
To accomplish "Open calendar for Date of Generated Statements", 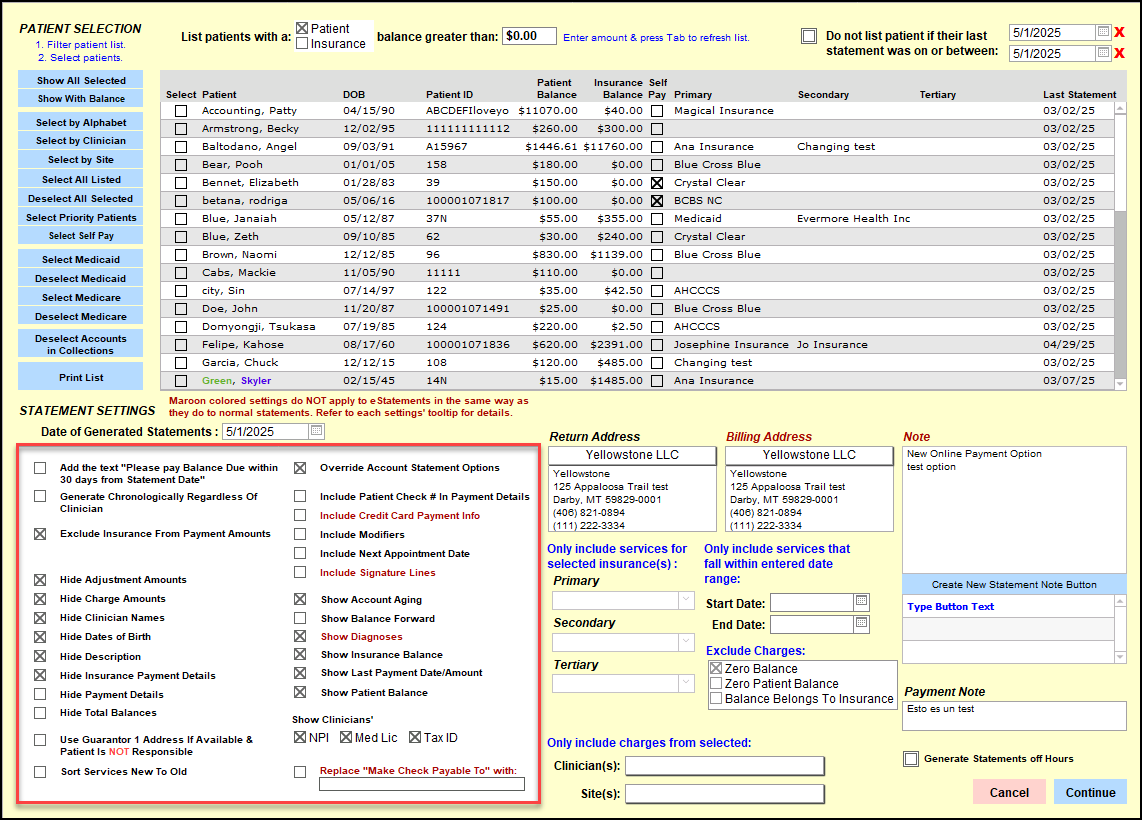I will pyautogui.click(x=316, y=431).
